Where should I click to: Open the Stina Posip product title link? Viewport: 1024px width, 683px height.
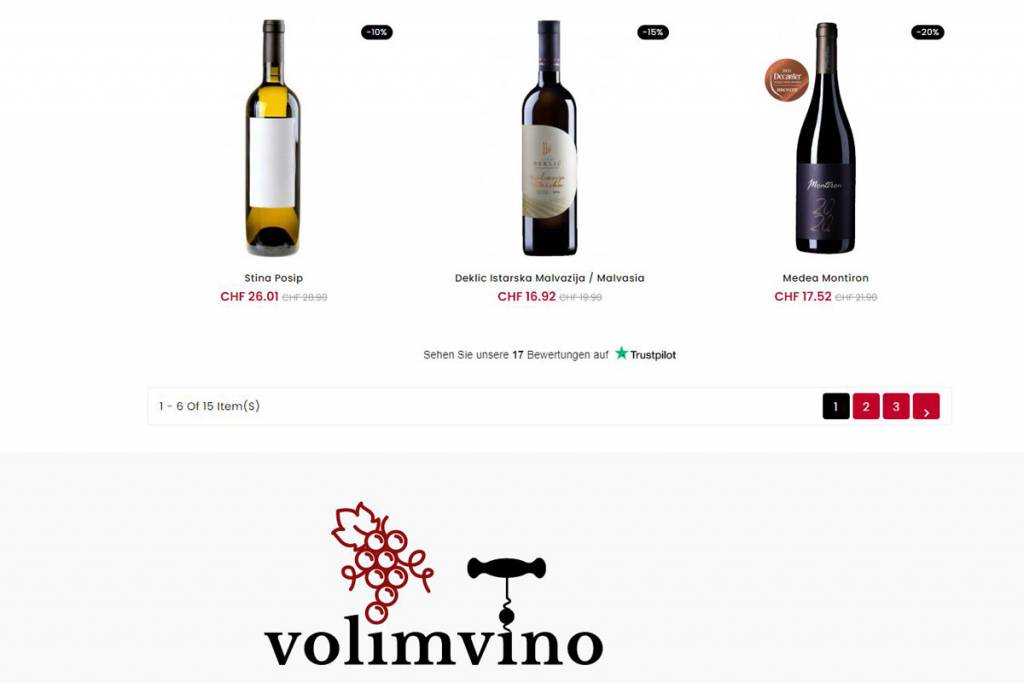[x=274, y=278]
